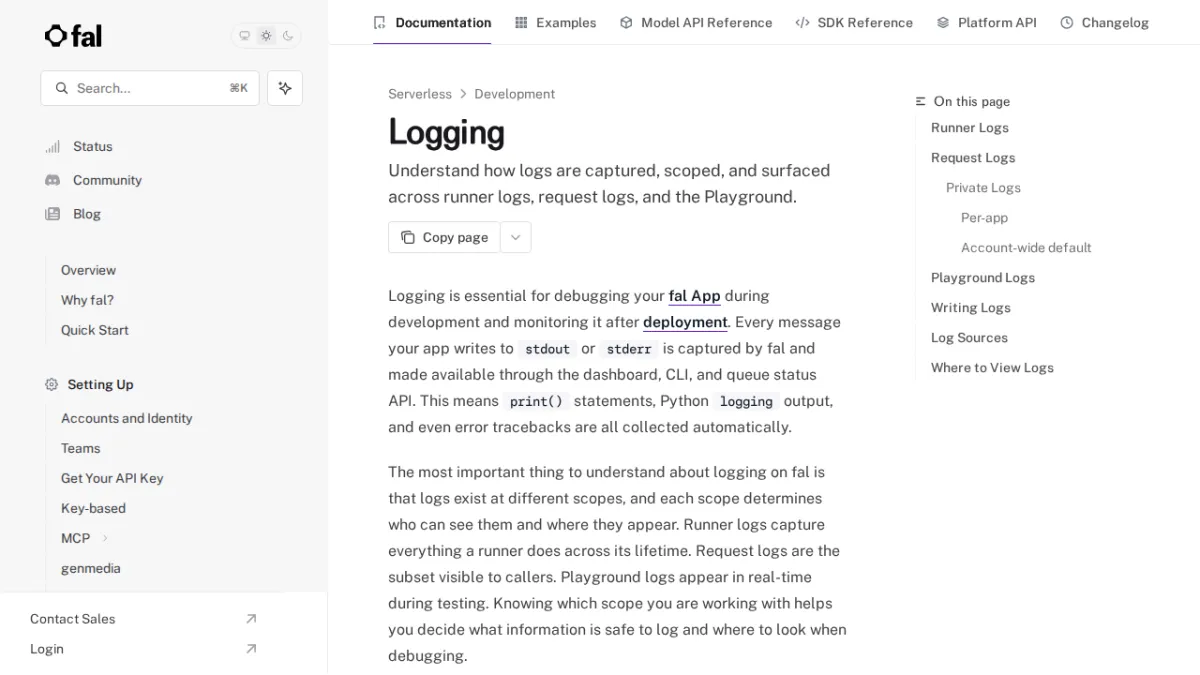Switch to the SDK Reference tab
The height and width of the screenshot is (675, 1200).
(x=854, y=22)
